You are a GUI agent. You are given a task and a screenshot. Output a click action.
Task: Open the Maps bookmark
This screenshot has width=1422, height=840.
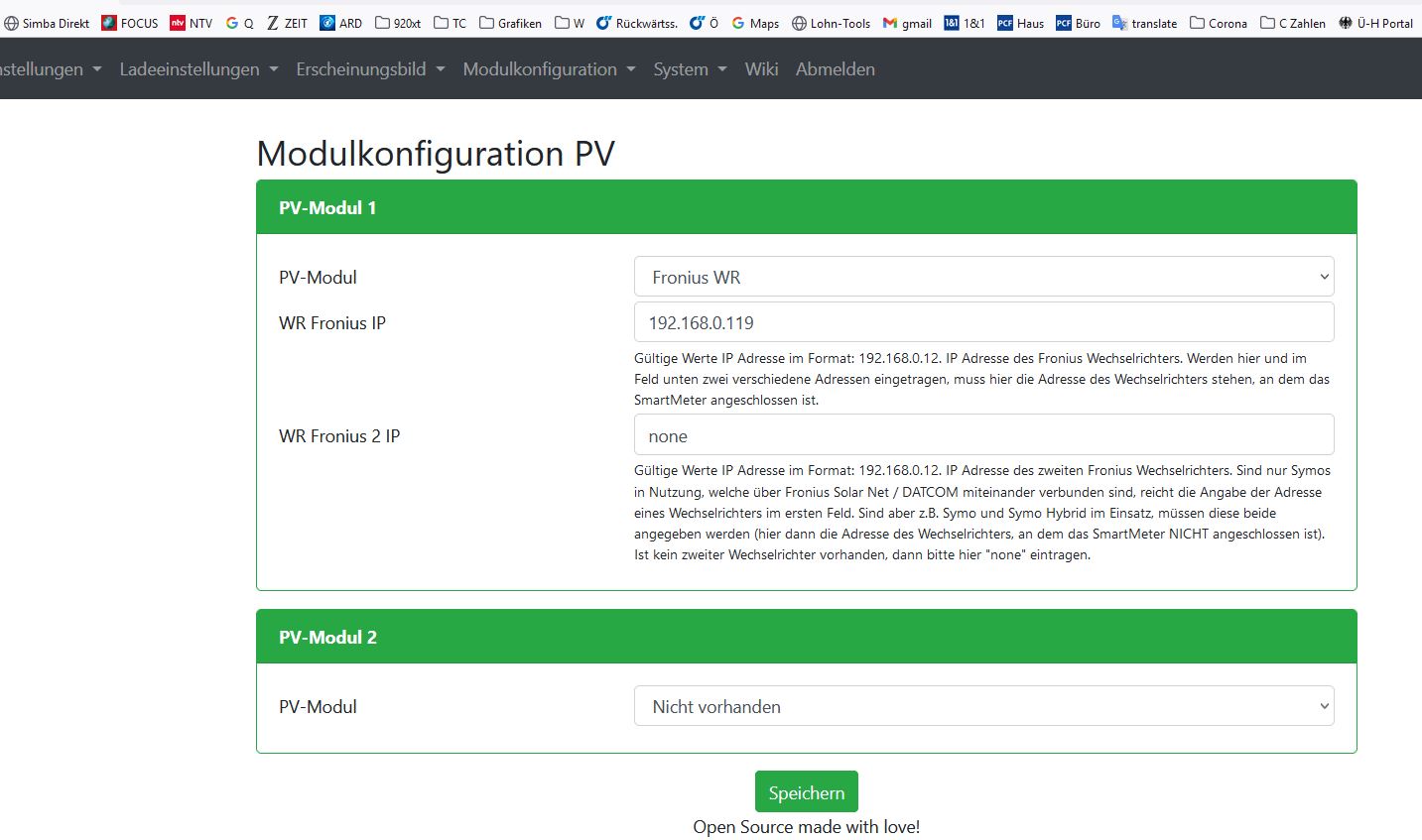click(x=755, y=23)
